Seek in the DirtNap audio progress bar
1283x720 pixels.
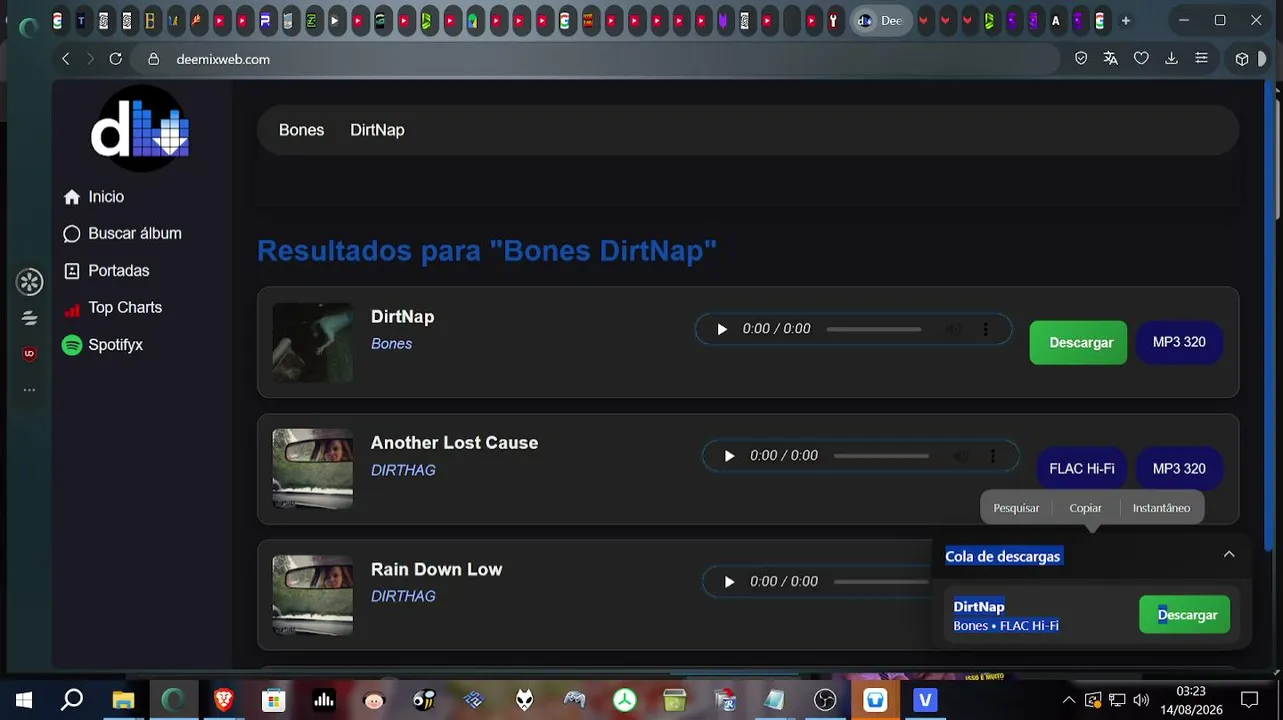click(x=874, y=329)
